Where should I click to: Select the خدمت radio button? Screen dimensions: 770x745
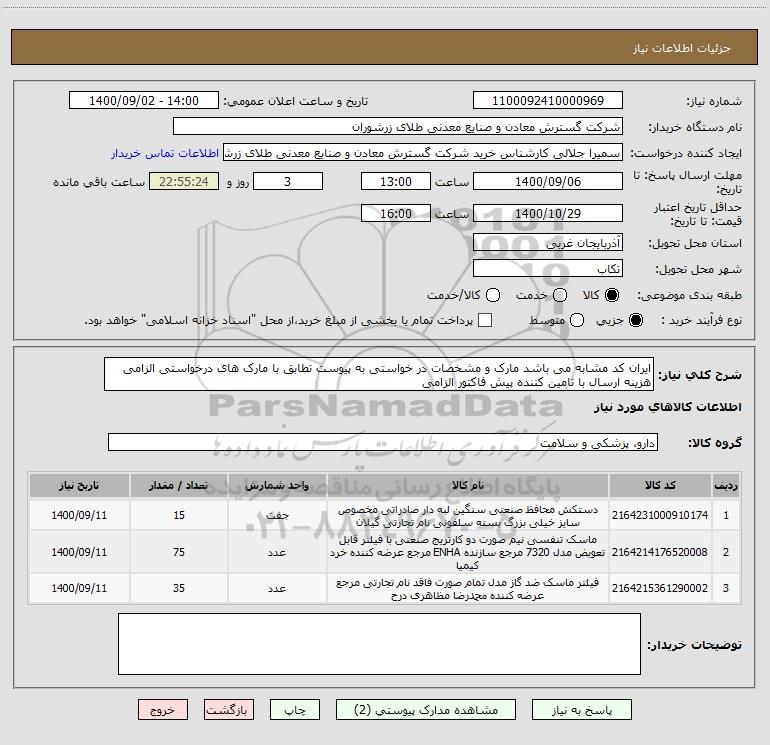click(x=560, y=295)
